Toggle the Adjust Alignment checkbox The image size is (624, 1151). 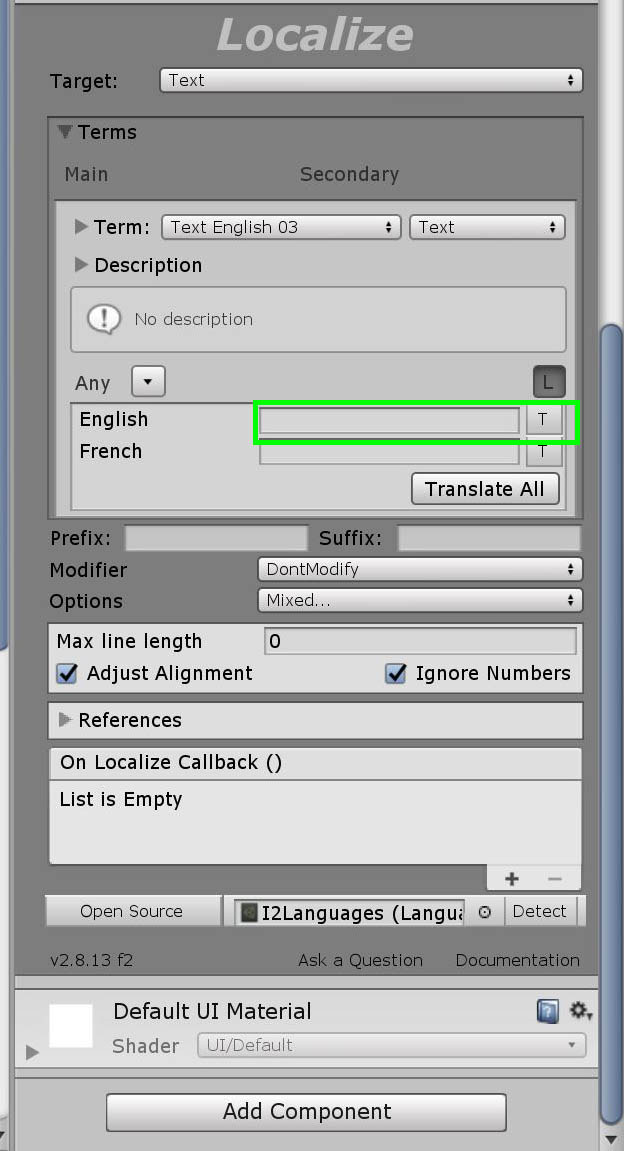(67, 674)
